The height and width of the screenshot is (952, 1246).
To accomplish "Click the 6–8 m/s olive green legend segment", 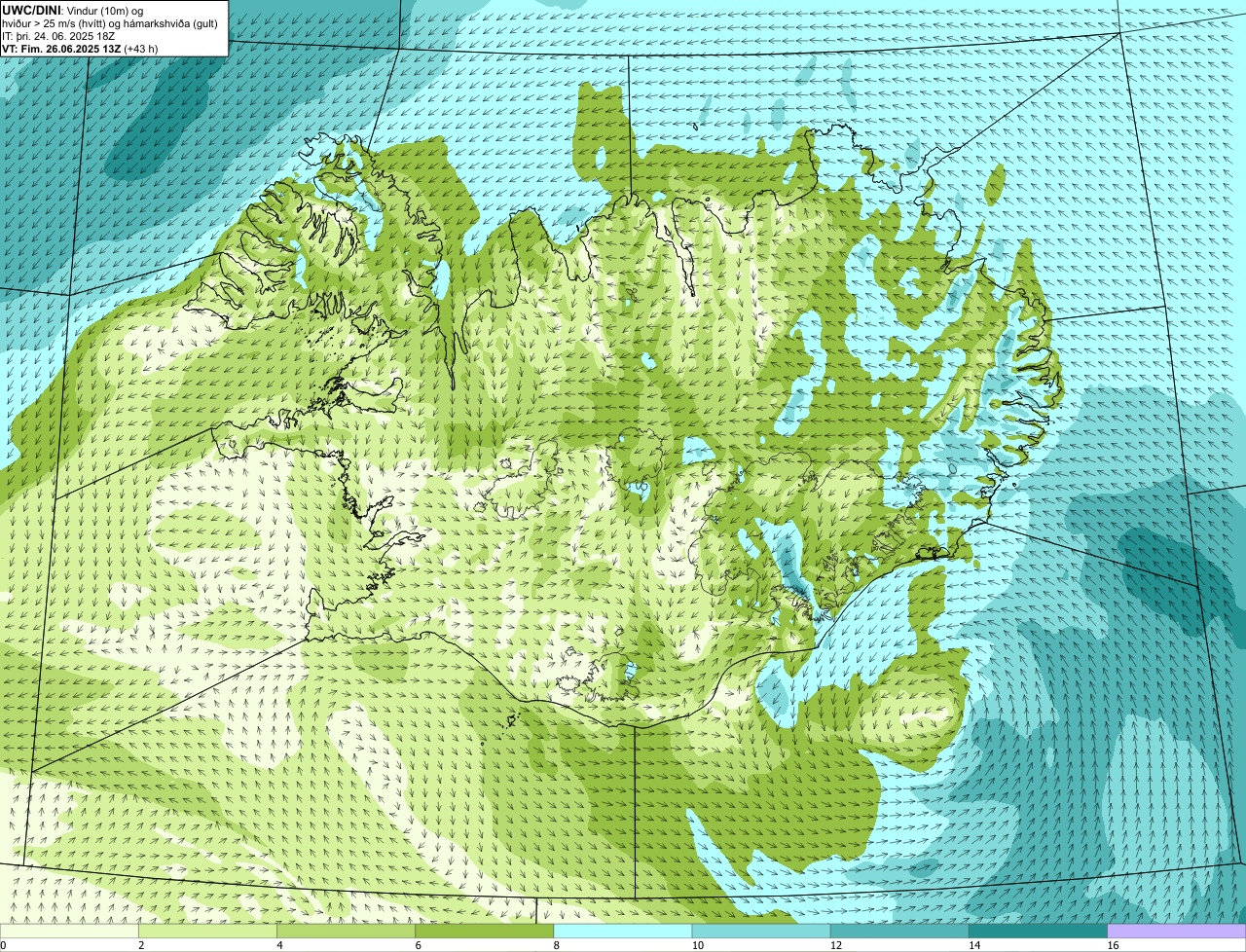I will tap(485, 931).
